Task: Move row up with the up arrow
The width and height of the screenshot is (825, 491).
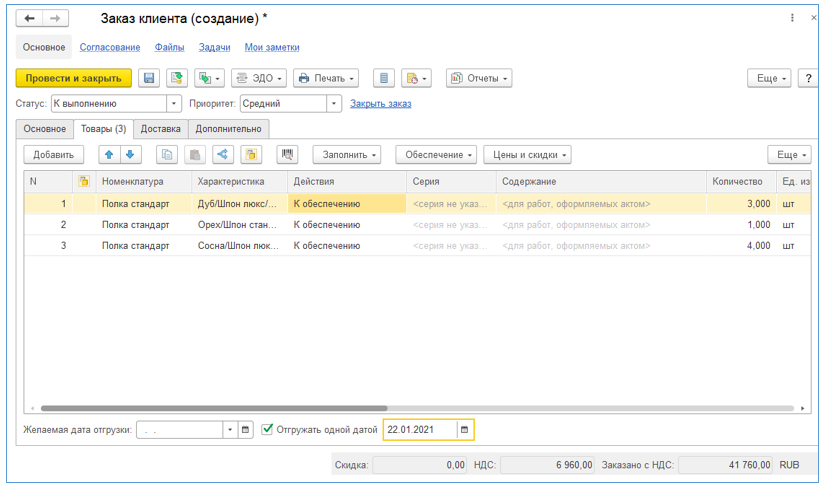Action: coord(109,155)
